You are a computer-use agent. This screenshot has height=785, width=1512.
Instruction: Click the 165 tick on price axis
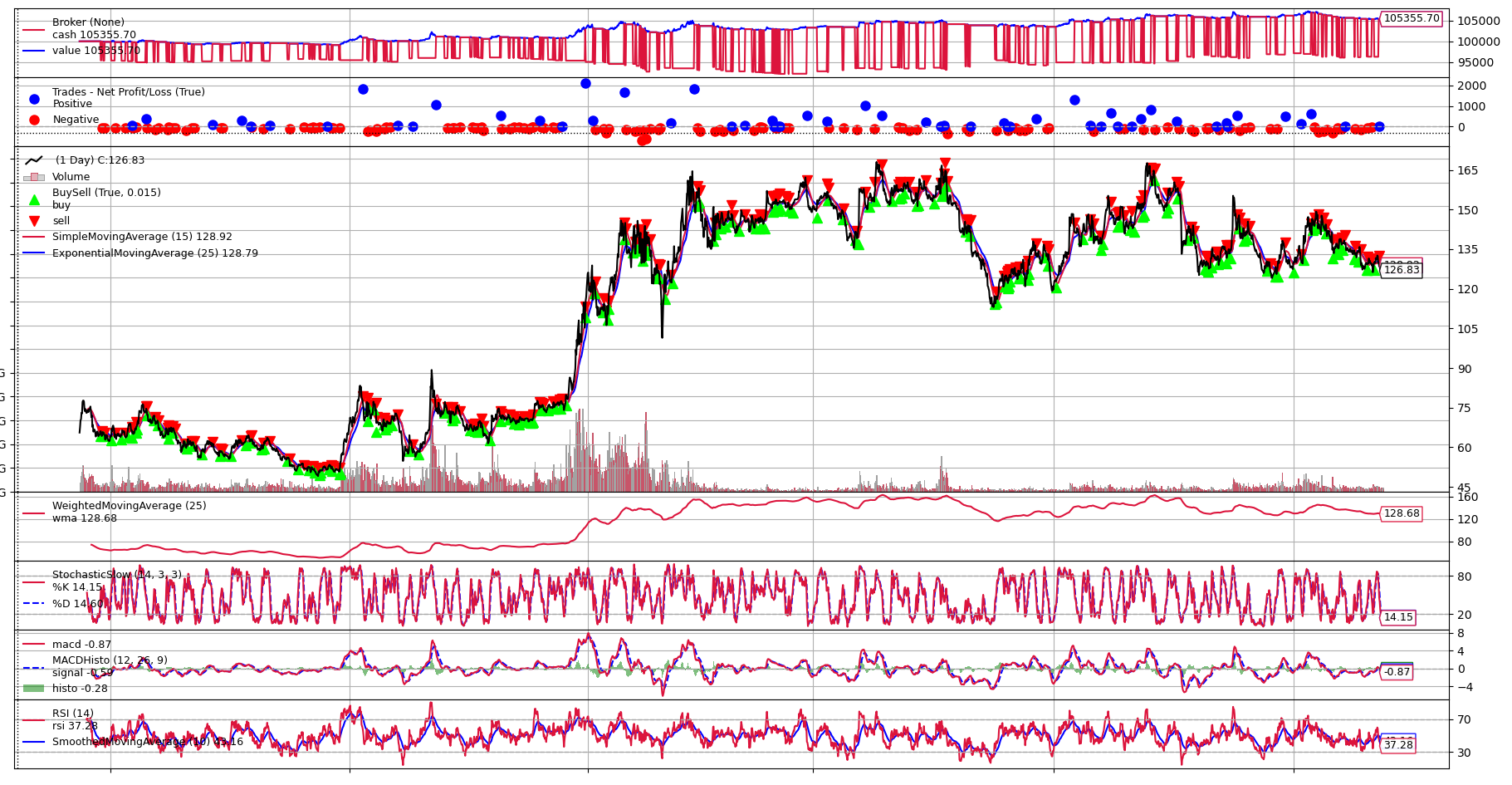tap(1468, 170)
